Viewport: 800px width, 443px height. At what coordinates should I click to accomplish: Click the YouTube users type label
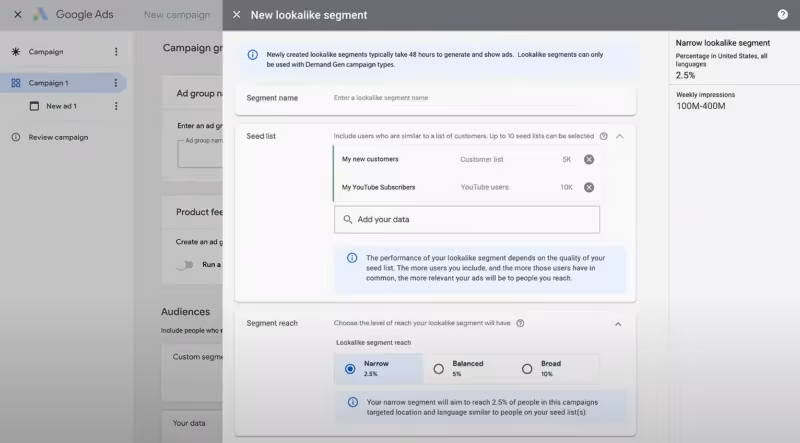[x=485, y=187]
